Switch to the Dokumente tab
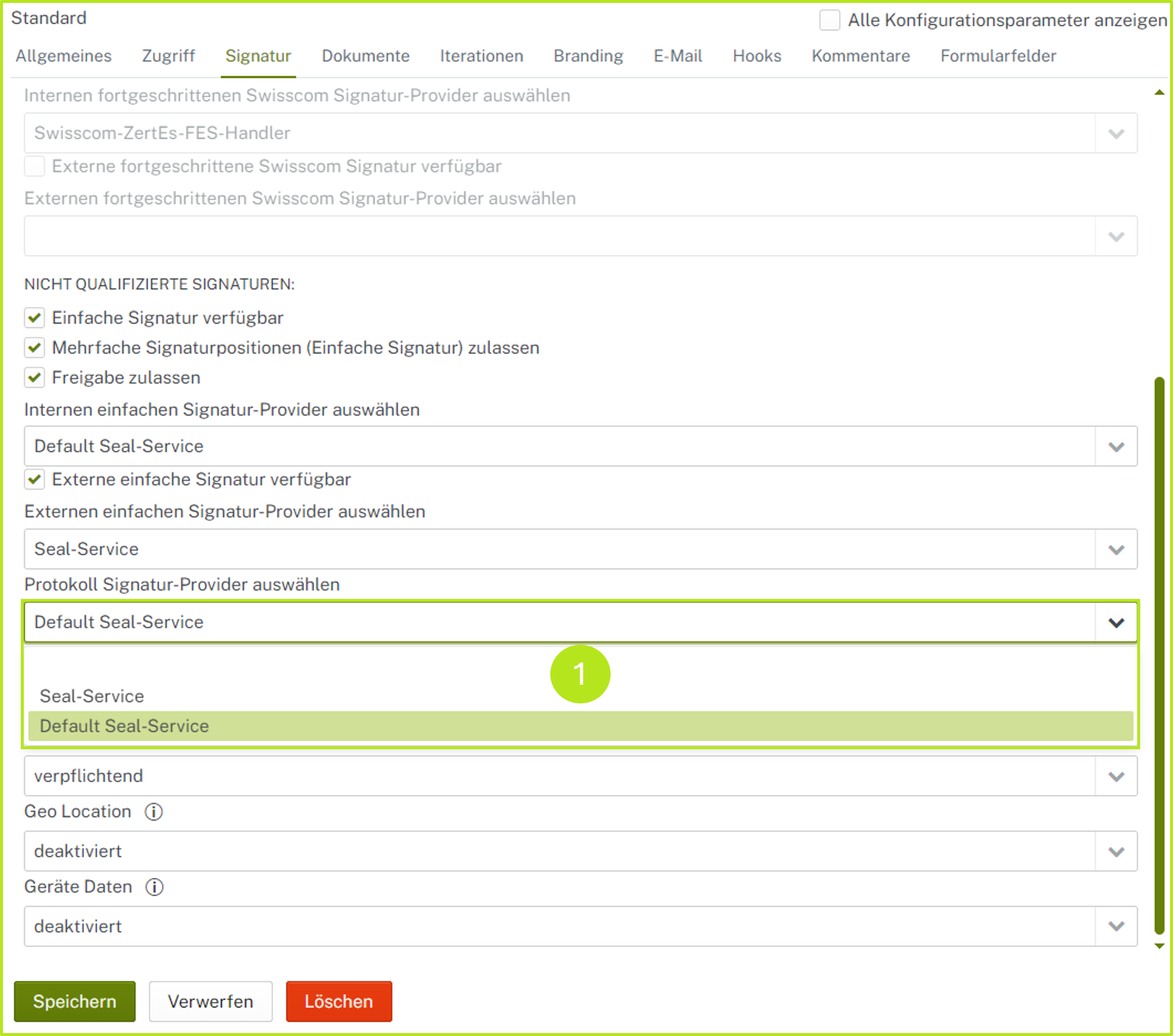 (365, 56)
